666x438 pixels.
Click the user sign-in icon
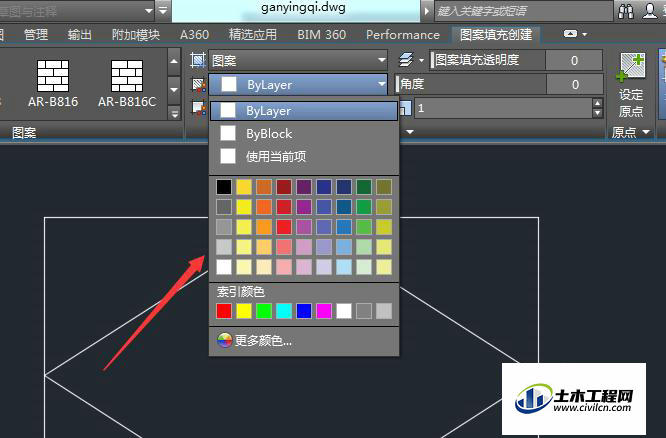click(650, 11)
